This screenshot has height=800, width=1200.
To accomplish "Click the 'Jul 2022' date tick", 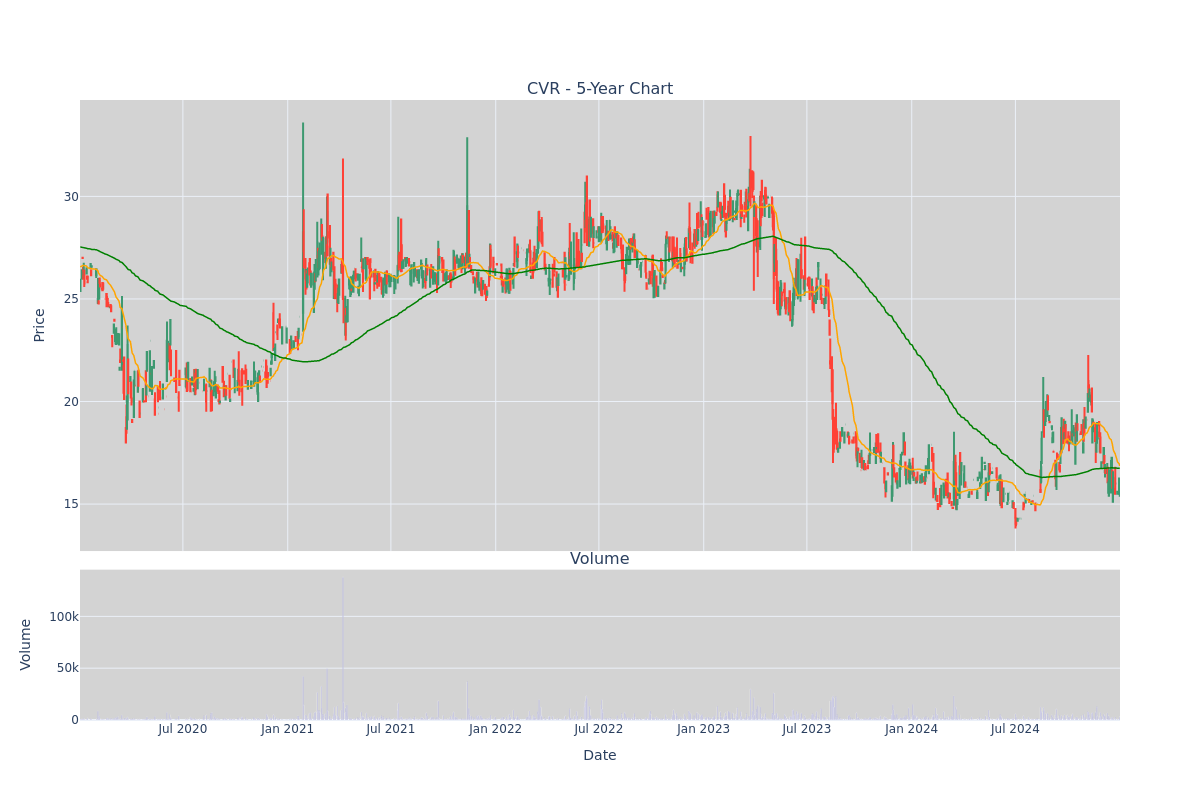I will point(599,729).
